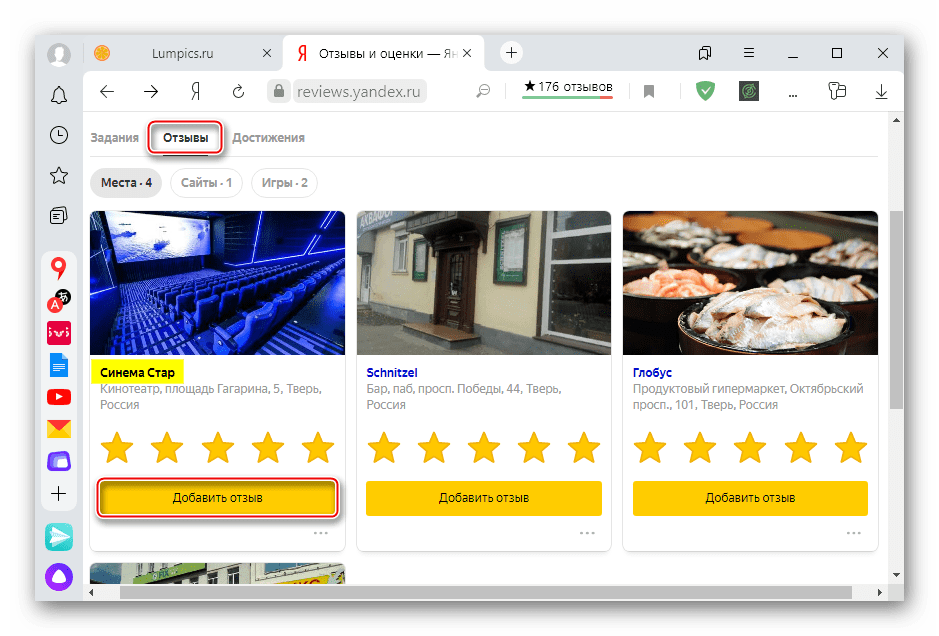
Task: Click the green protection shield icon
Action: tap(706, 92)
